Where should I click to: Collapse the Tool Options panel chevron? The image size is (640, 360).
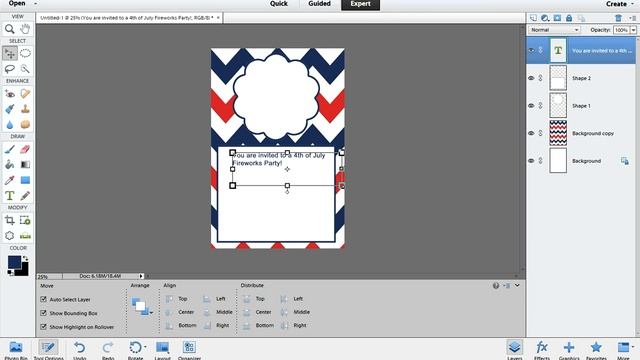(517, 285)
